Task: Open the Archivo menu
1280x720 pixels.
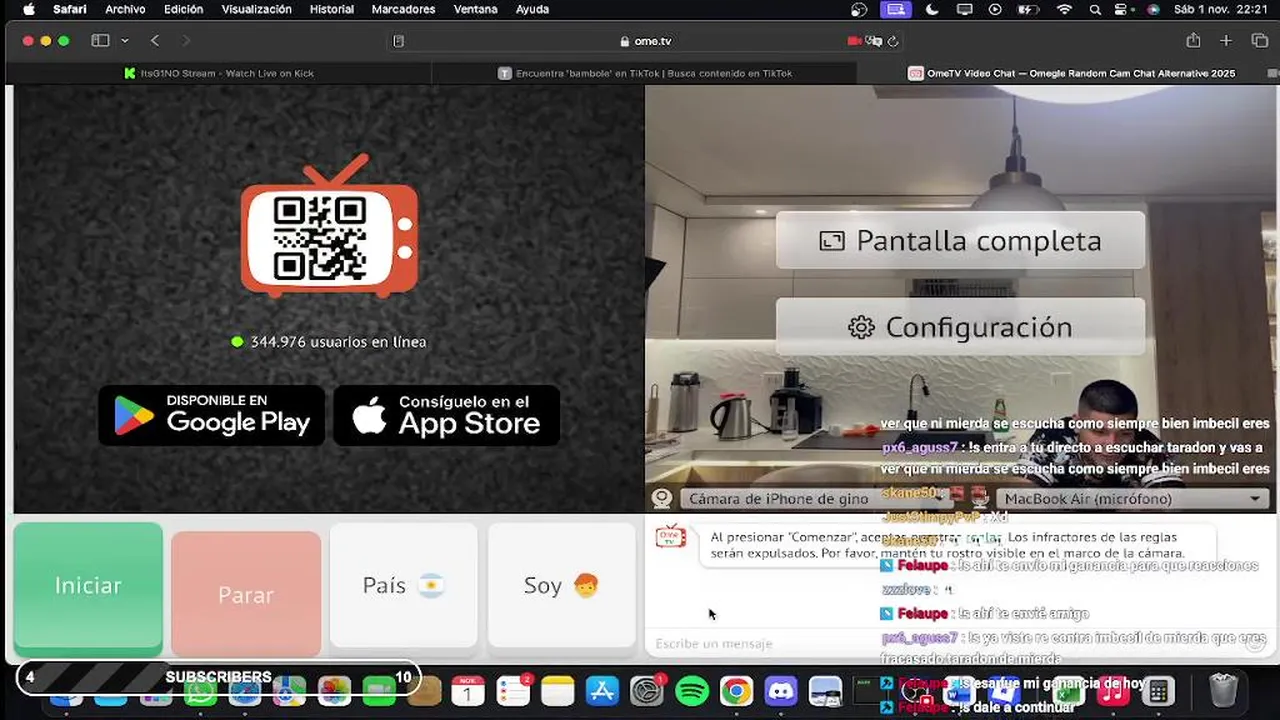Action: coord(125,9)
